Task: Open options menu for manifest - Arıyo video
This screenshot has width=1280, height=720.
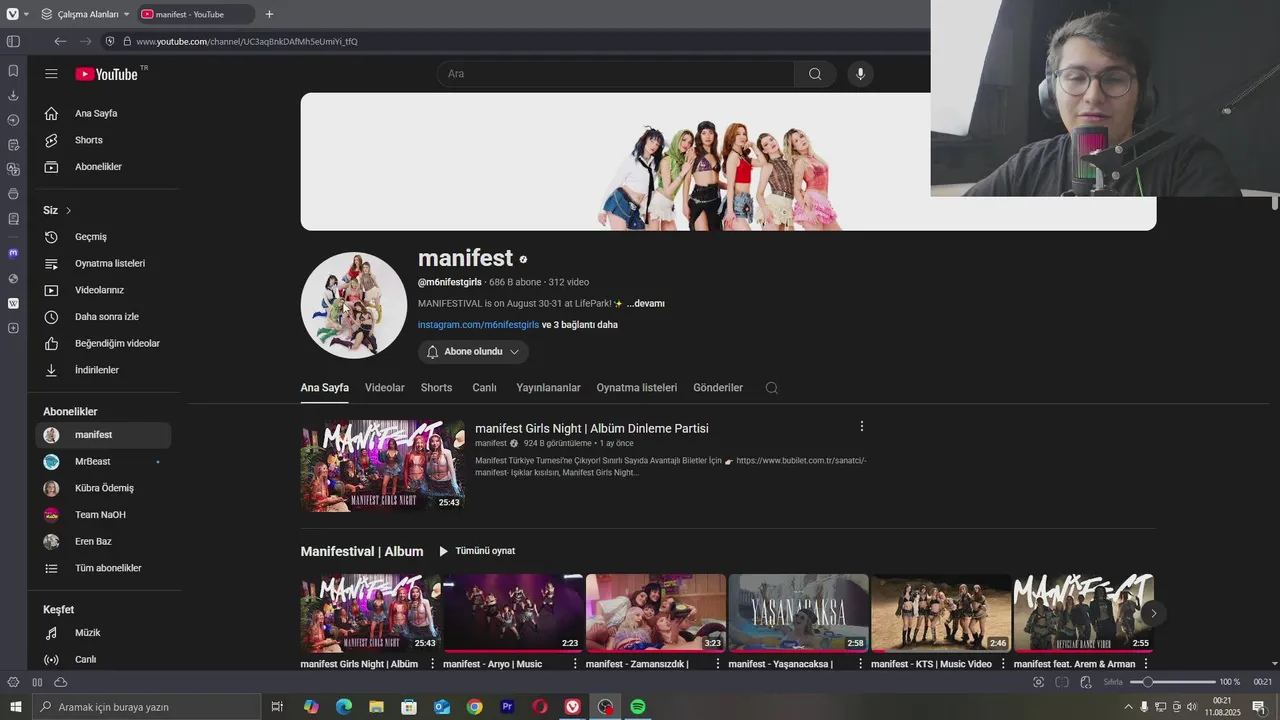Action: (x=575, y=664)
